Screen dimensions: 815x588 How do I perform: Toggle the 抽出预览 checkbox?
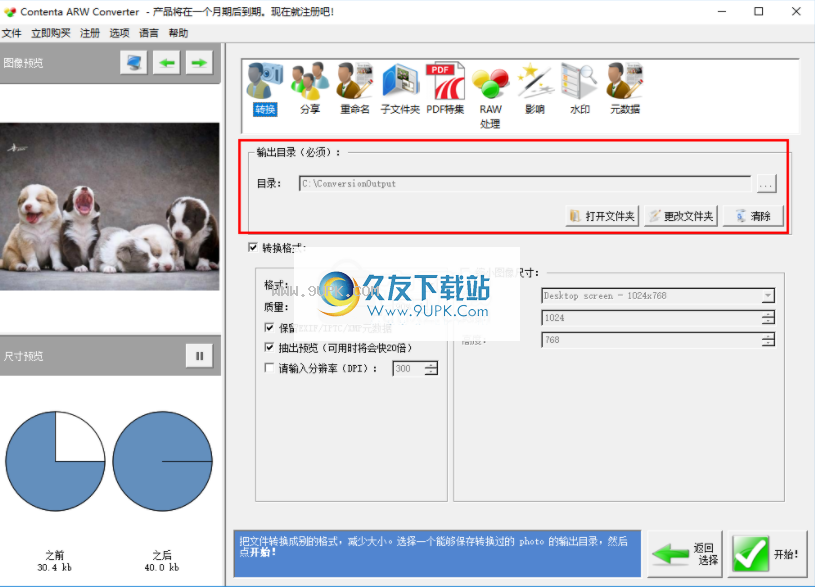pyautogui.click(x=269, y=347)
